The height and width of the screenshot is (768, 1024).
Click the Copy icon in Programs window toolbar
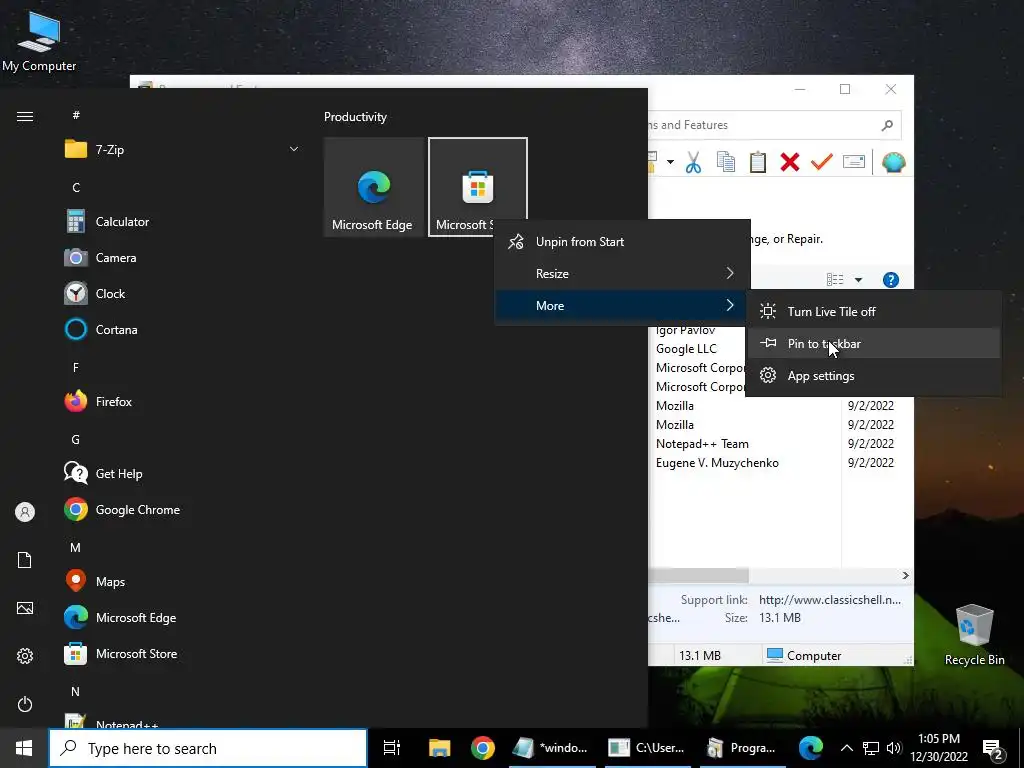tap(726, 162)
